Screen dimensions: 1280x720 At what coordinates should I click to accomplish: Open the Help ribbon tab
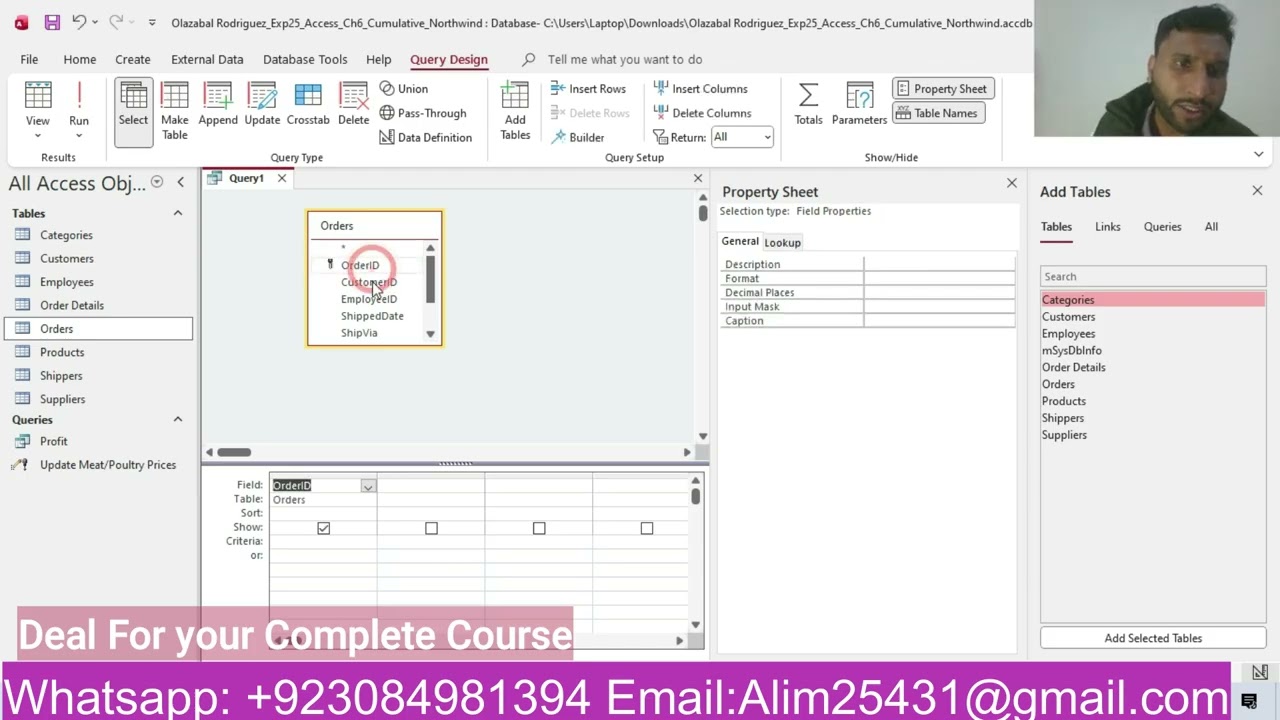coord(378,59)
